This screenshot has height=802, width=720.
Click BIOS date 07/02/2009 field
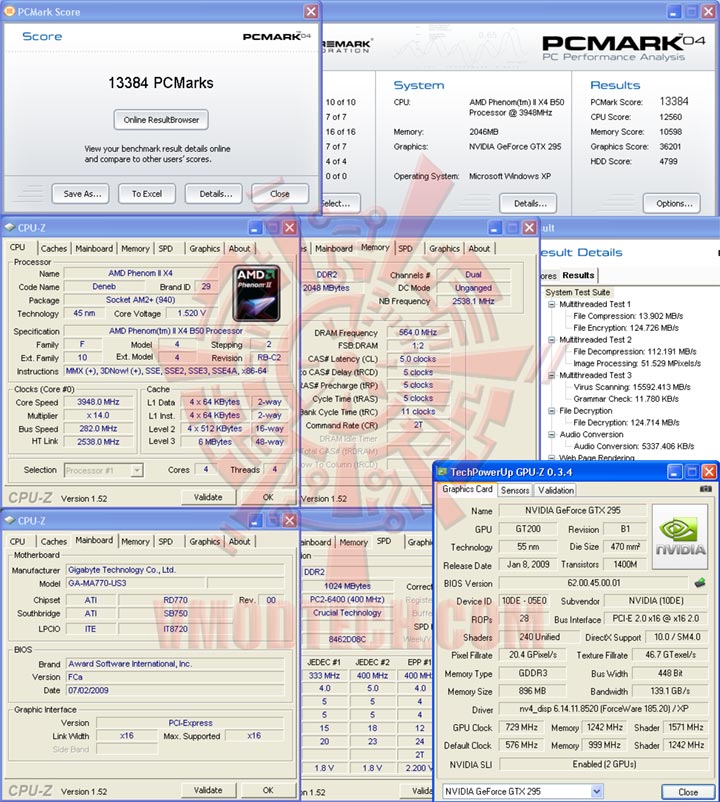coord(175,690)
